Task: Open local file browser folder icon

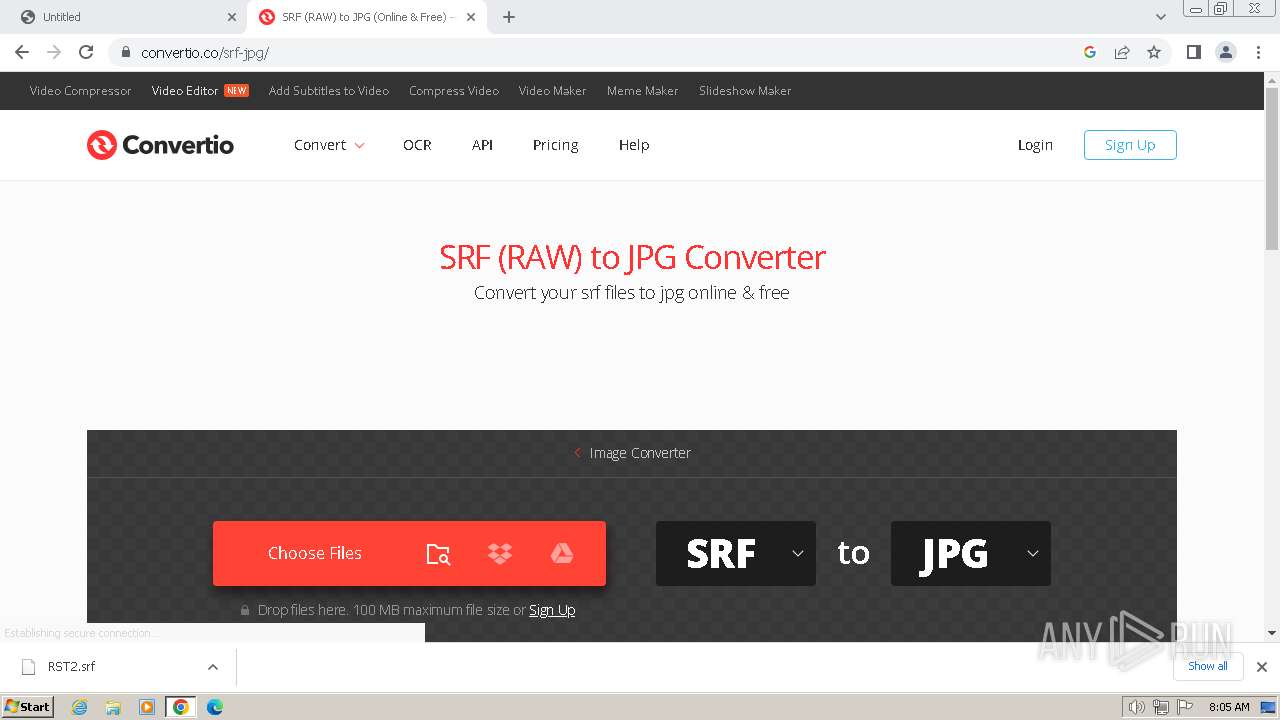Action: pyautogui.click(x=438, y=554)
